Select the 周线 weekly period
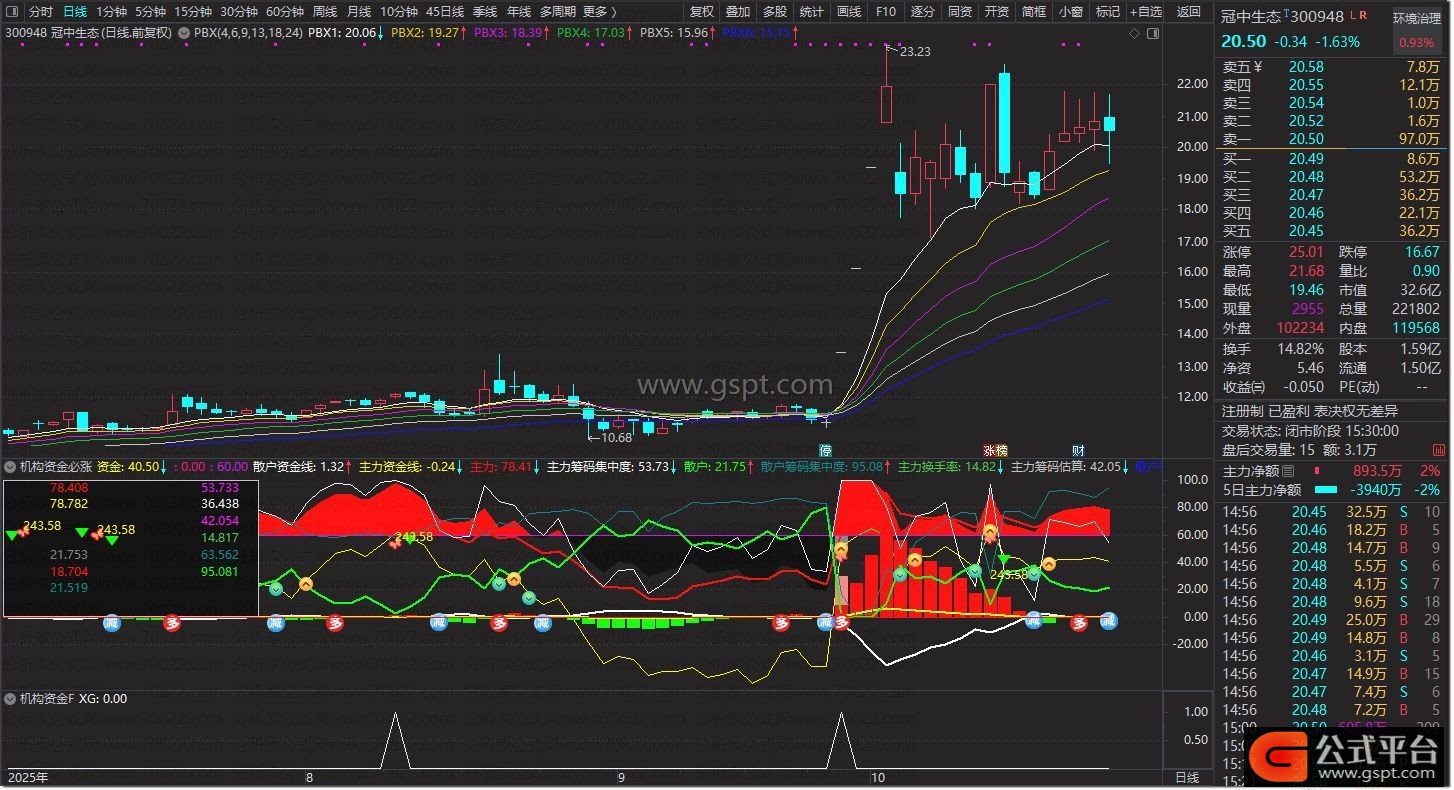This screenshot has height=790, width=1454. click(x=325, y=12)
